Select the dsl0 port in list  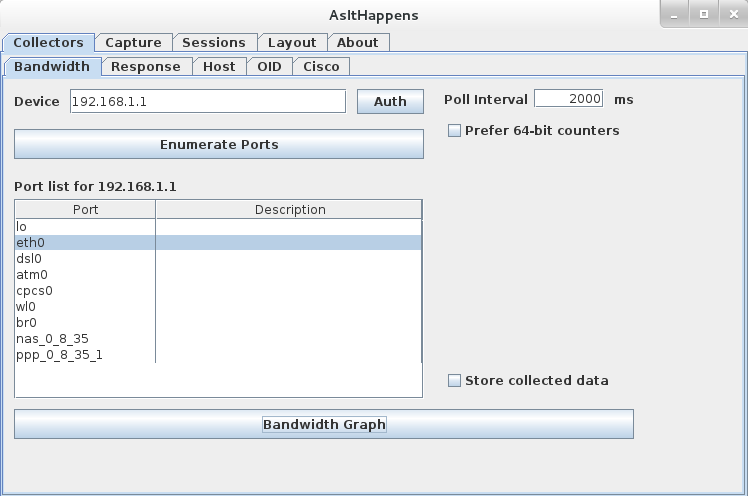85,258
